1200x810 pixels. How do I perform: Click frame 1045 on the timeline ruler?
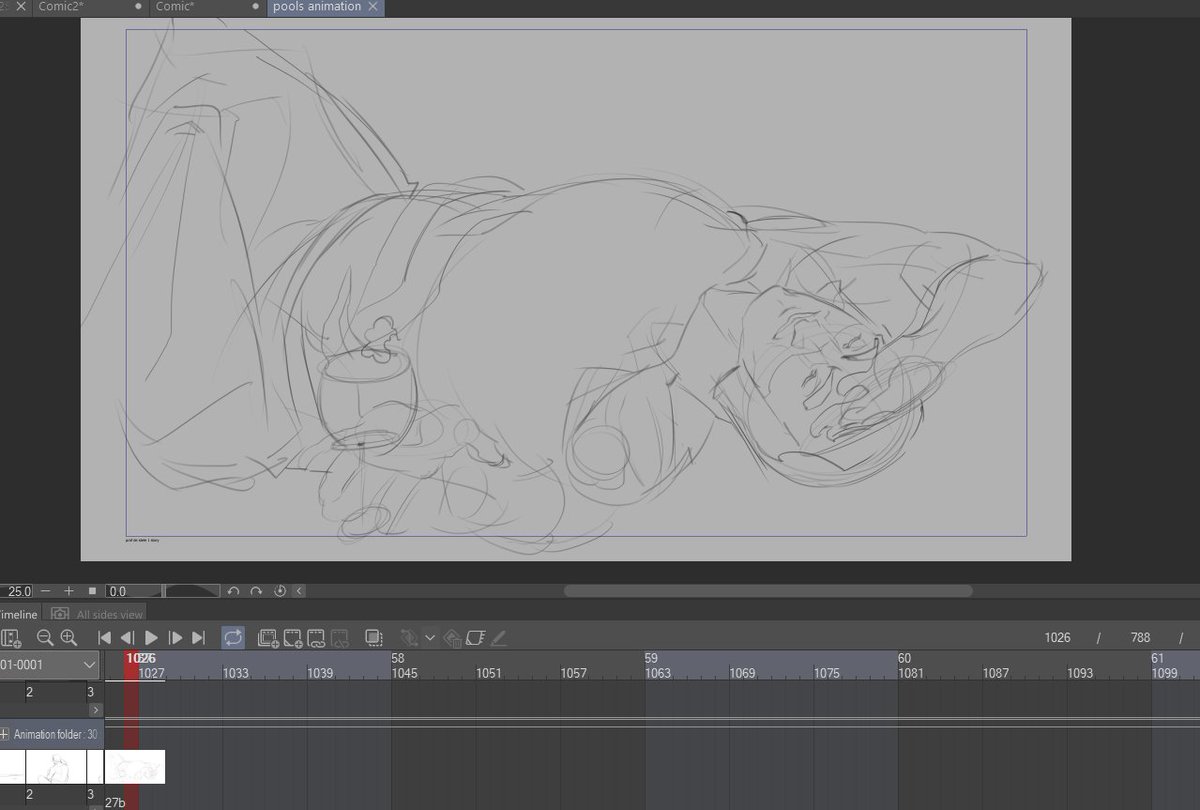(x=405, y=673)
